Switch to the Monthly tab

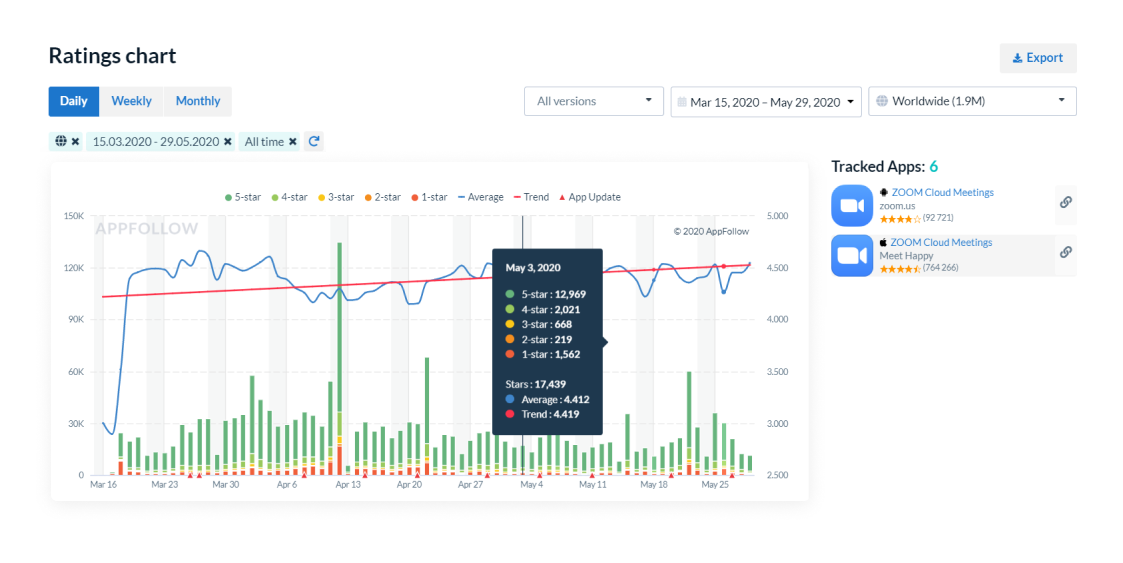point(198,101)
